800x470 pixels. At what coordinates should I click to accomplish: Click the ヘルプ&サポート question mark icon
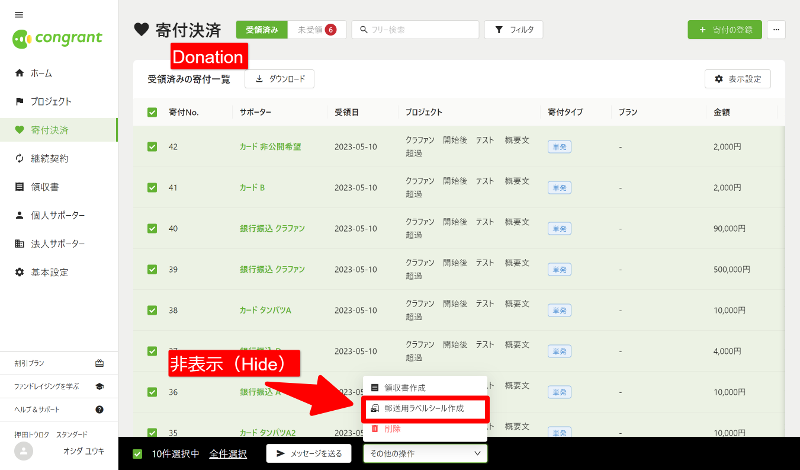(99, 409)
